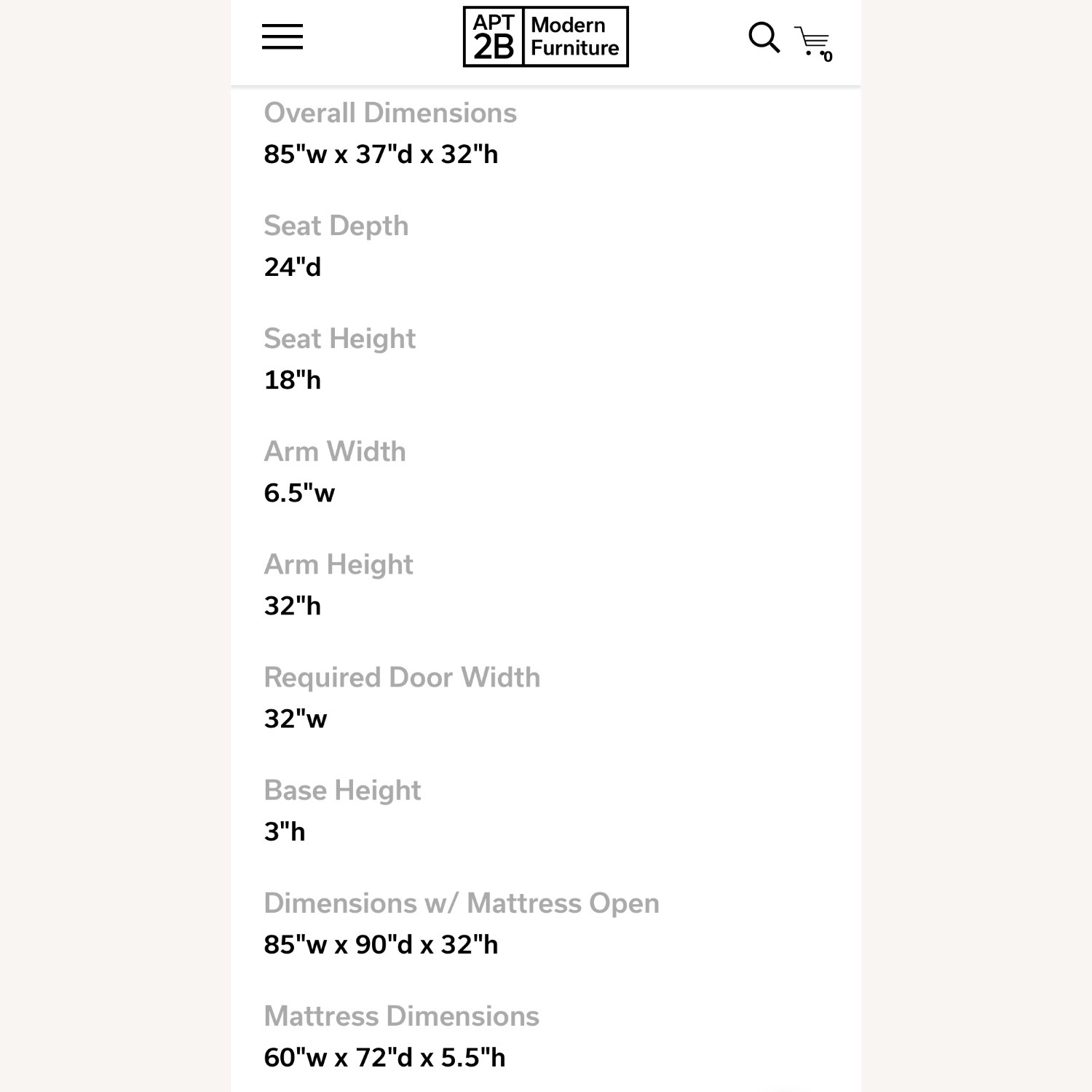Click the Arm Width label
The height and width of the screenshot is (1092, 1092).
334,451
